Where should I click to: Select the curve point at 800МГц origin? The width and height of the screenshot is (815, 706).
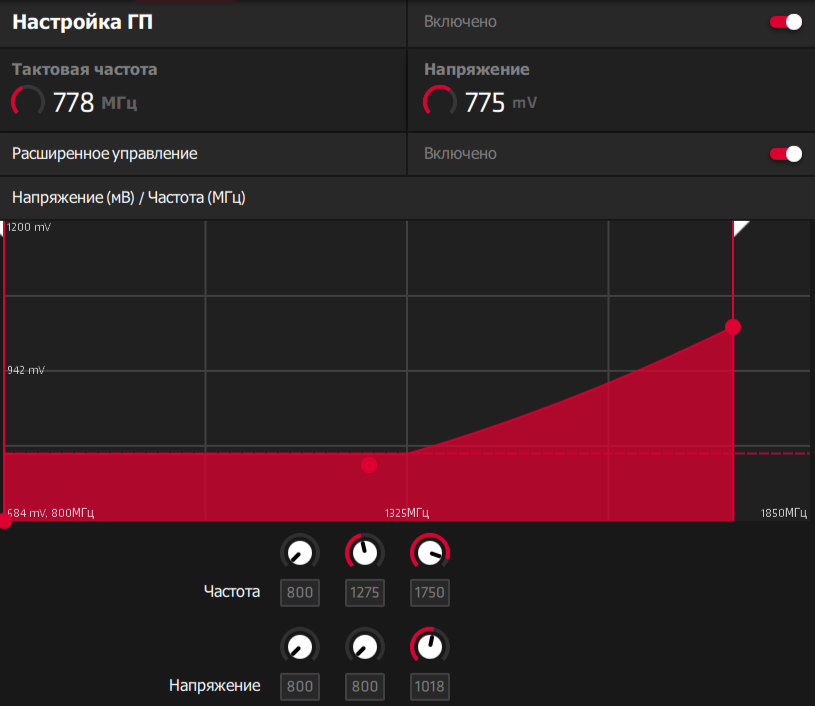pos(5,521)
